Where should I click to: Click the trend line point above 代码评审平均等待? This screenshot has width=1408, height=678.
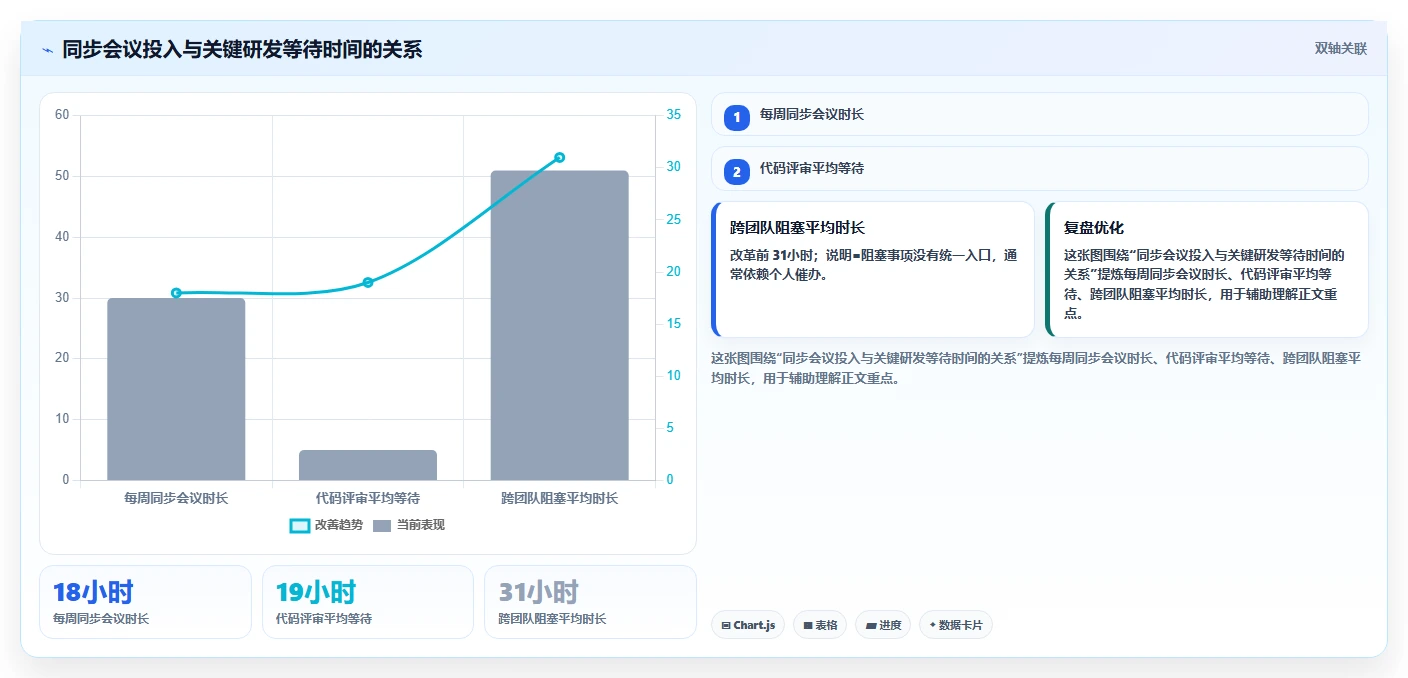368,282
